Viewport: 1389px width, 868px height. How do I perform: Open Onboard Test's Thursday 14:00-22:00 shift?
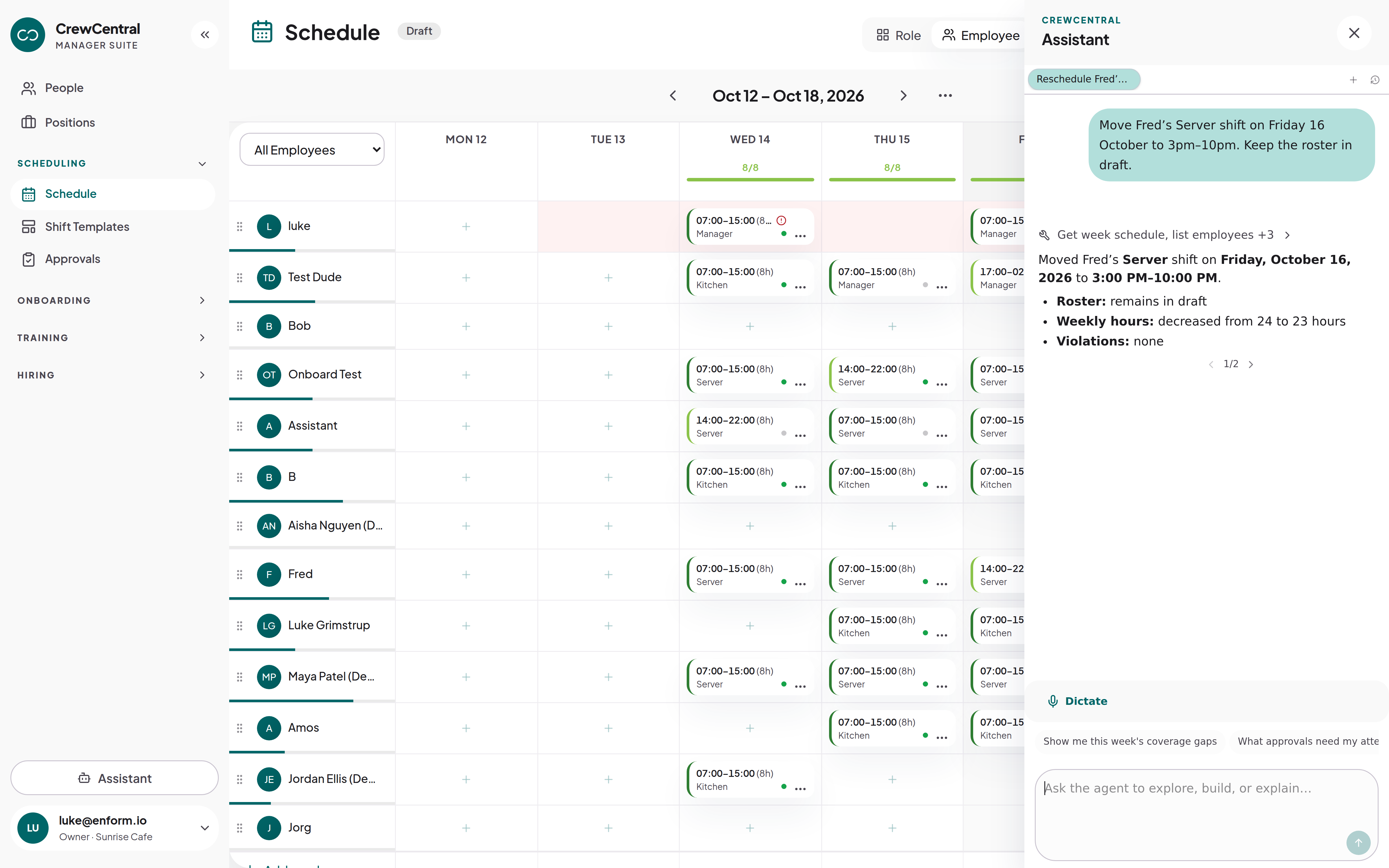pos(892,376)
